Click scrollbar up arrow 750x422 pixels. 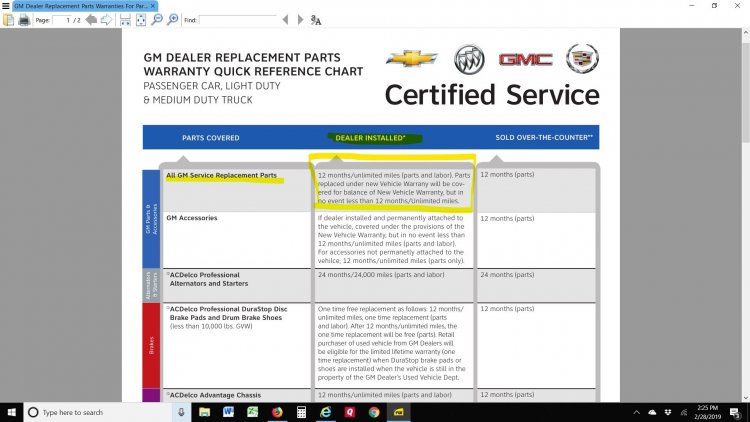[745, 33]
